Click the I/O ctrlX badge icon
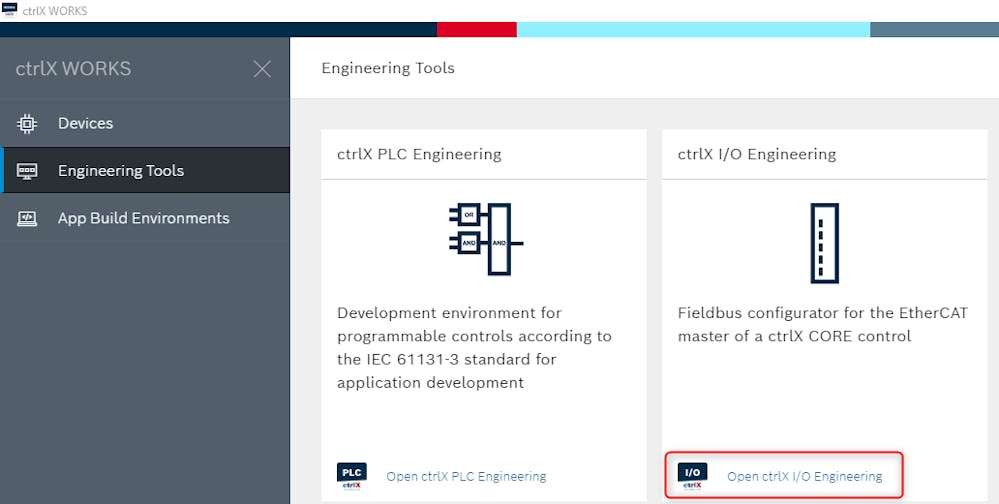 [693, 477]
